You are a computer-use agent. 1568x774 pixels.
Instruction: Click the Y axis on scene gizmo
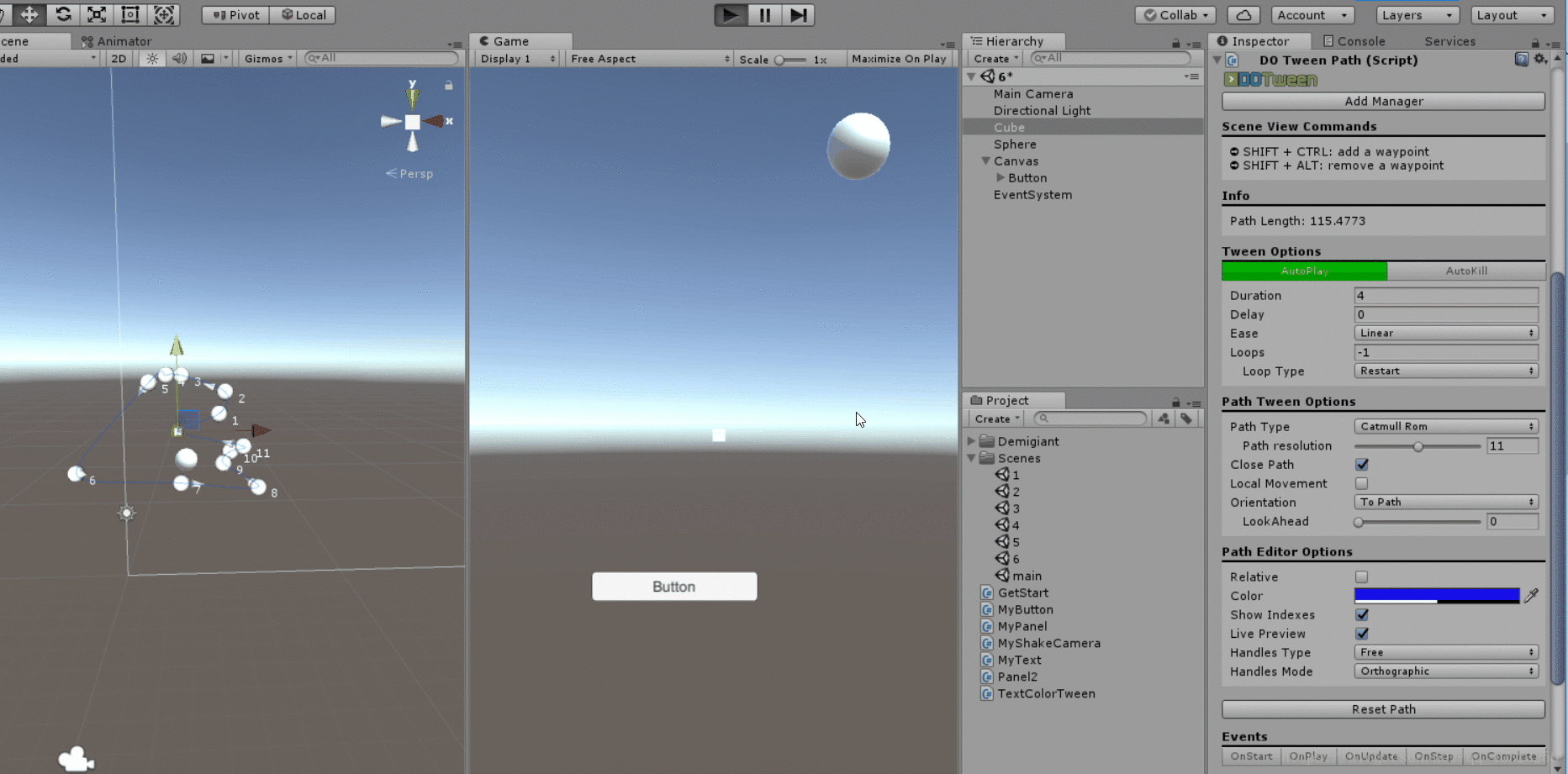pyautogui.click(x=412, y=96)
